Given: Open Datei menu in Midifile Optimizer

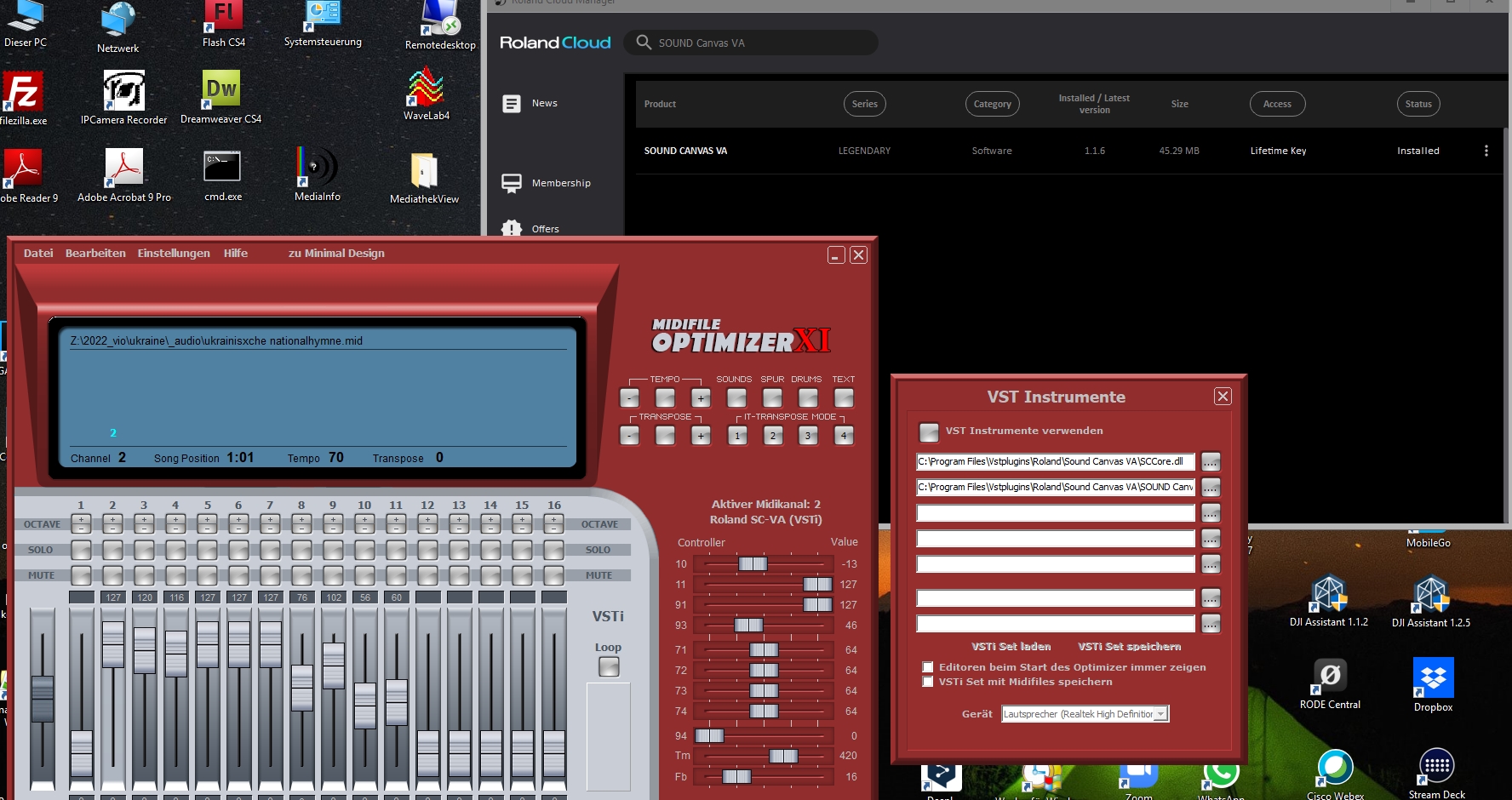Looking at the screenshot, I should pyautogui.click(x=38, y=254).
